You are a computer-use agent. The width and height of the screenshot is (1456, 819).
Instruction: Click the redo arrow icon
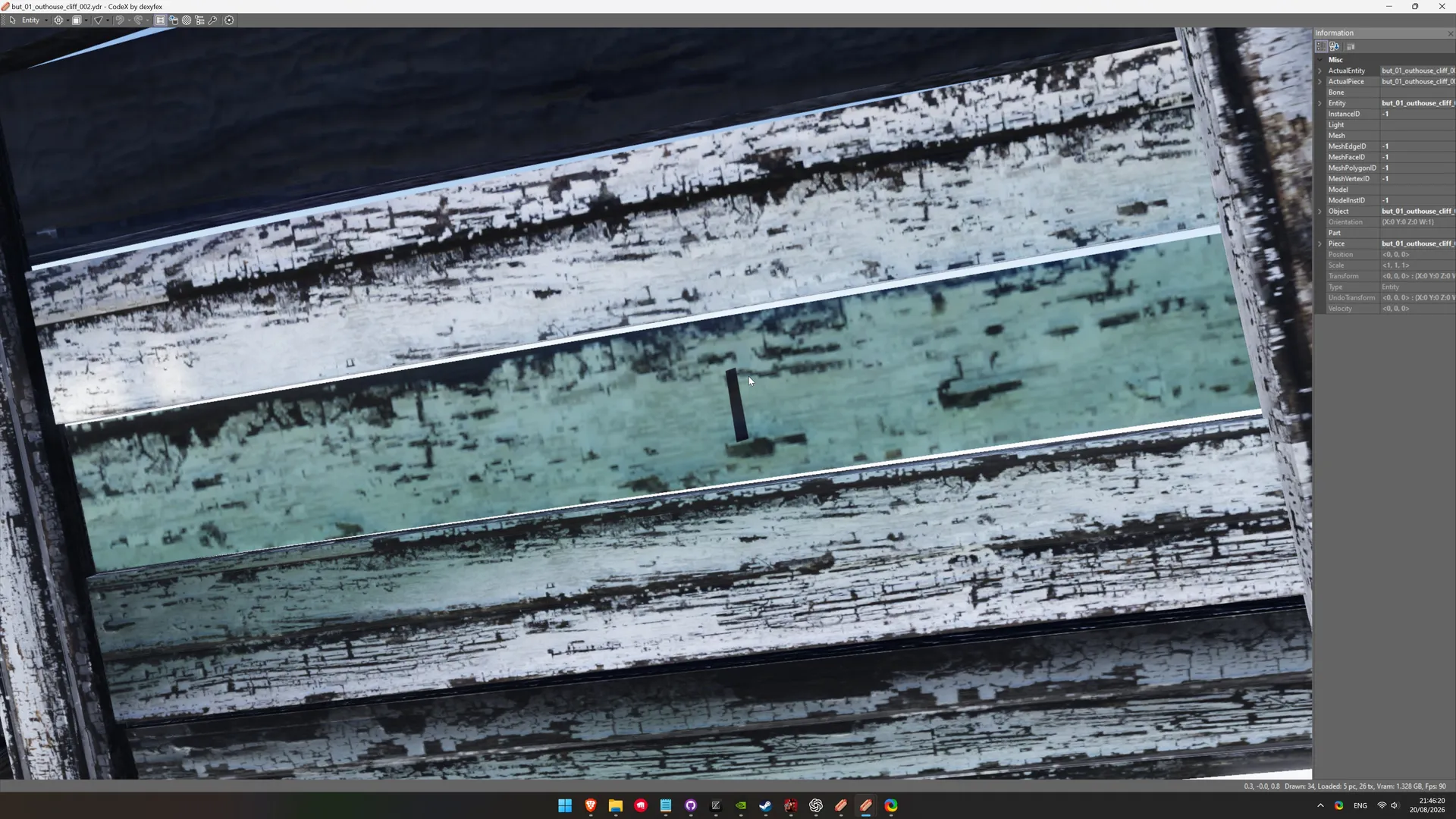[x=138, y=20]
